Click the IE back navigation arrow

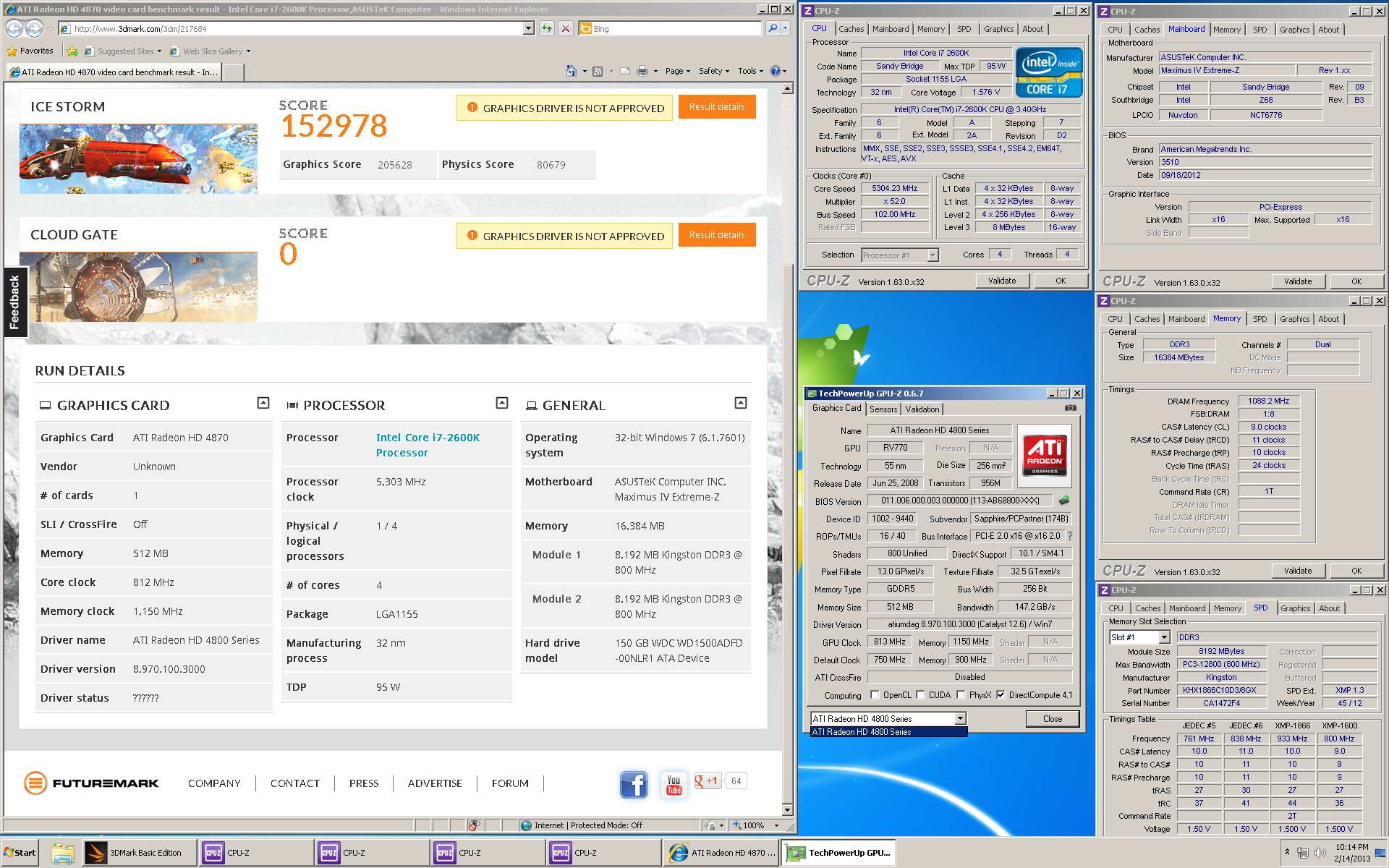pos(13,28)
